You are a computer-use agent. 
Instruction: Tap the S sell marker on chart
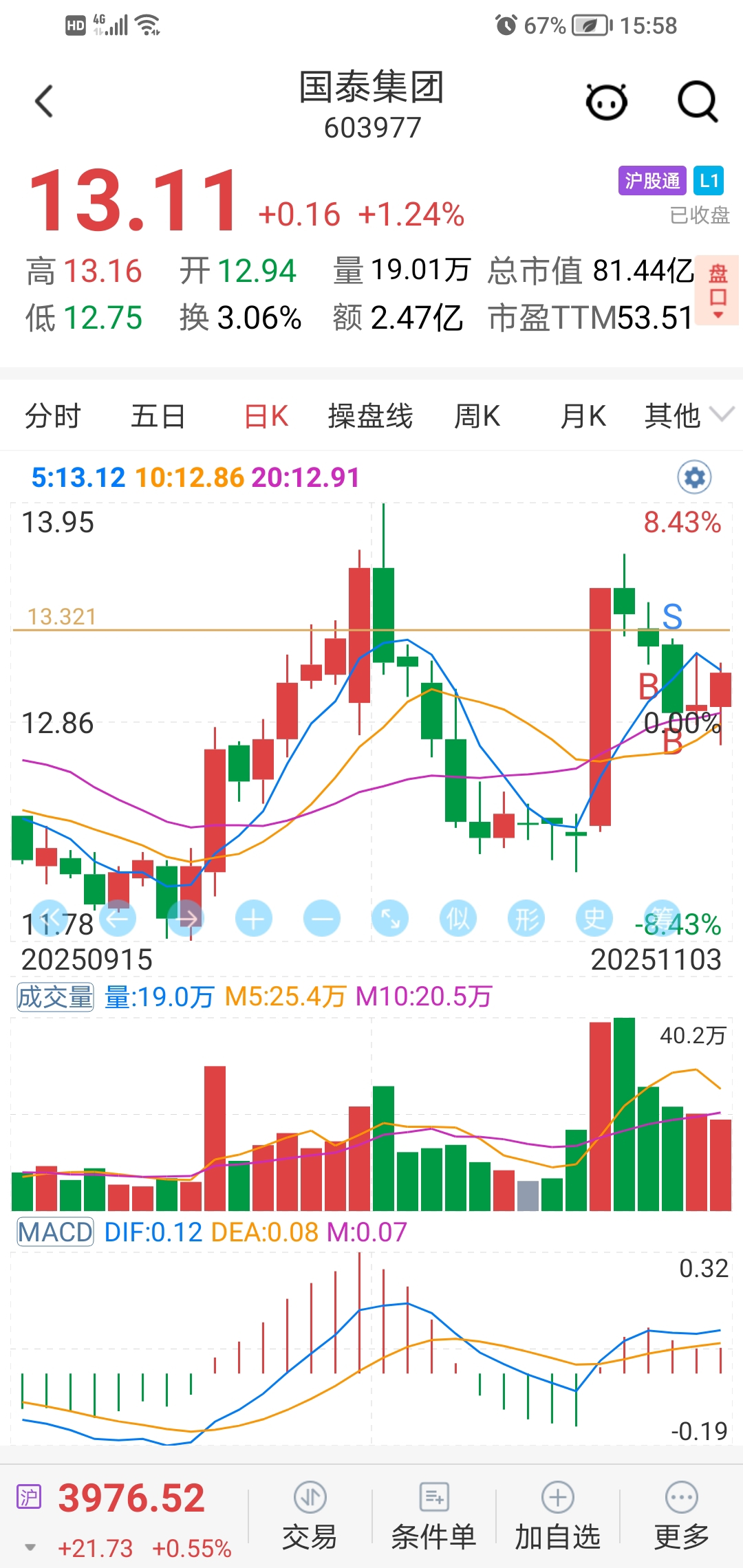click(x=672, y=617)
